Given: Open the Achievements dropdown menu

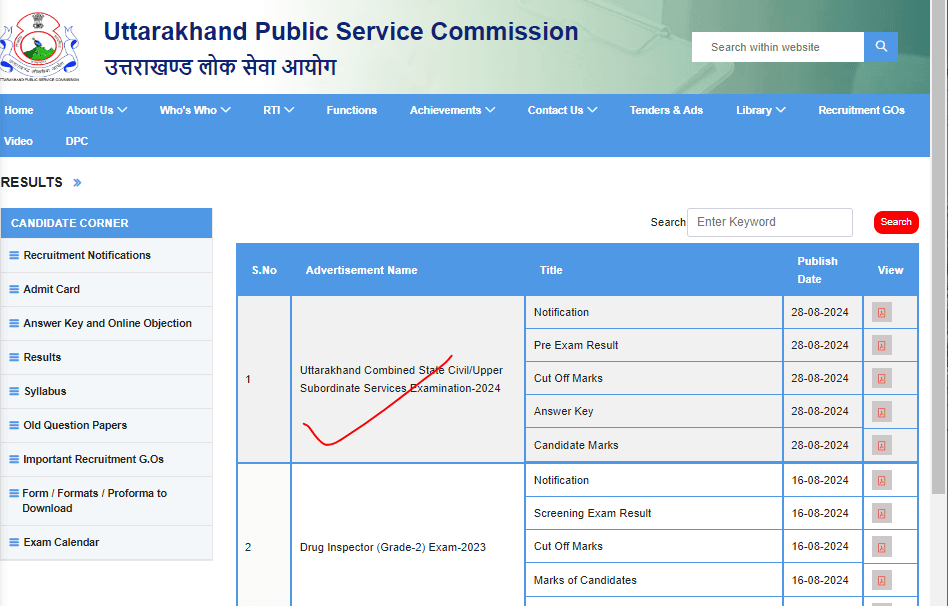Looking at the screenshot, I should [x=452, y=110].
